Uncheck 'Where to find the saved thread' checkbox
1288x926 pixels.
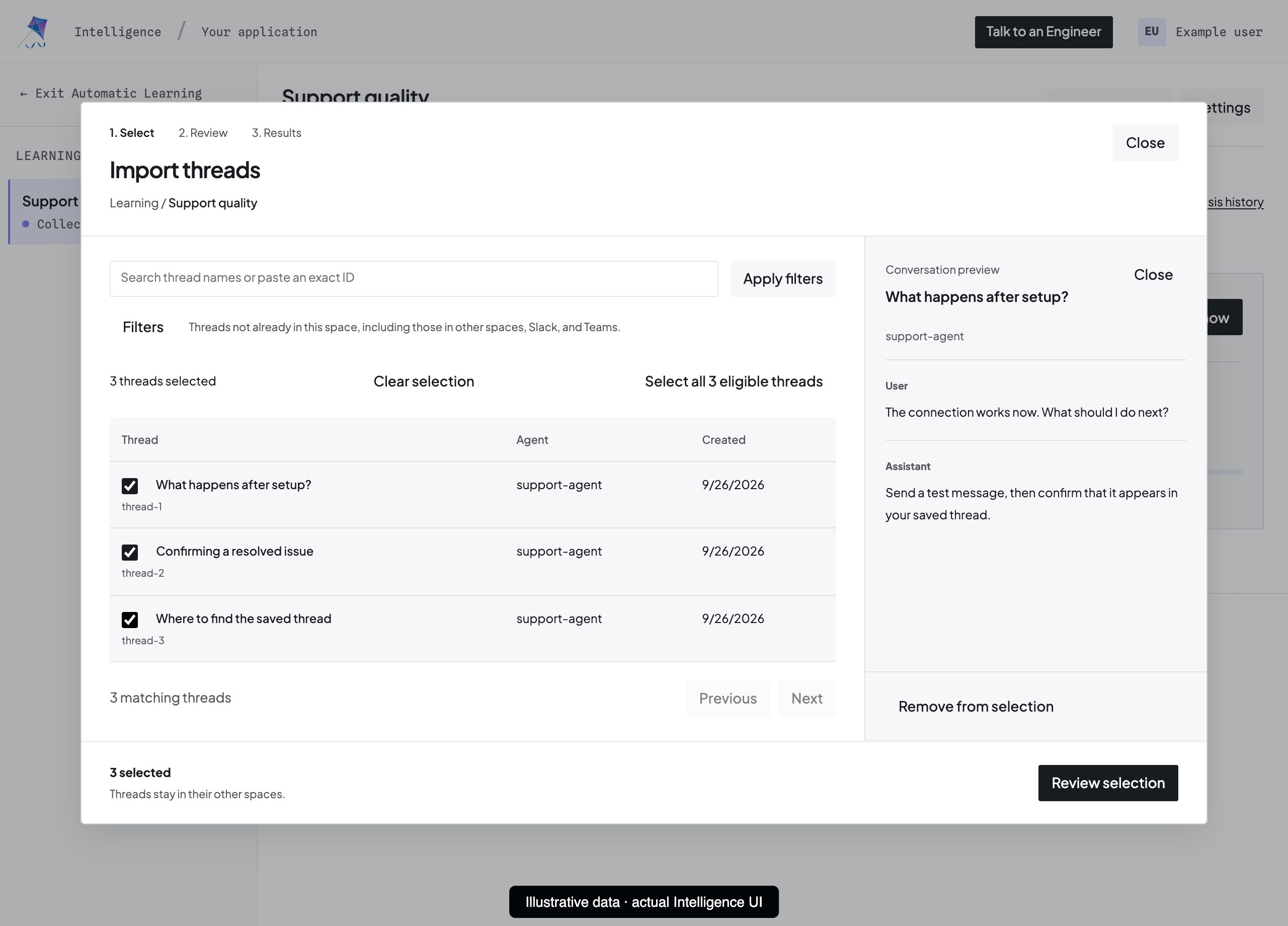click(x=129, y=620)
